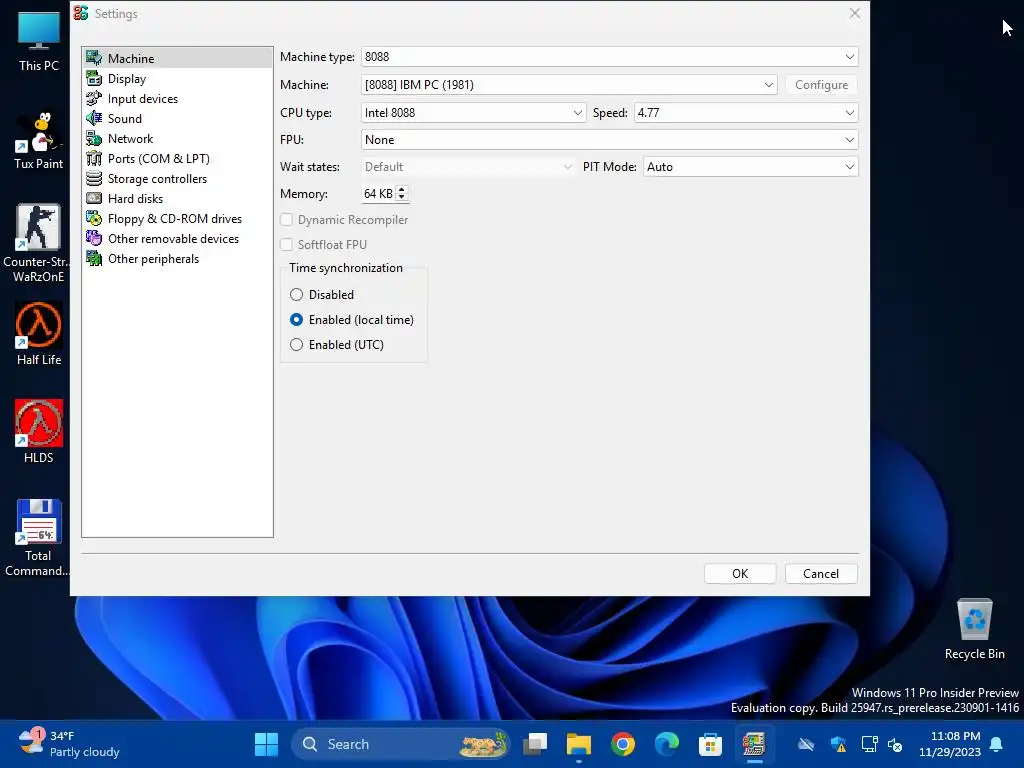Image resolution: width=1024 pixels, height=768 pixels.
Task: Open the Windows Start menu
Action: (x=266, y=744)
